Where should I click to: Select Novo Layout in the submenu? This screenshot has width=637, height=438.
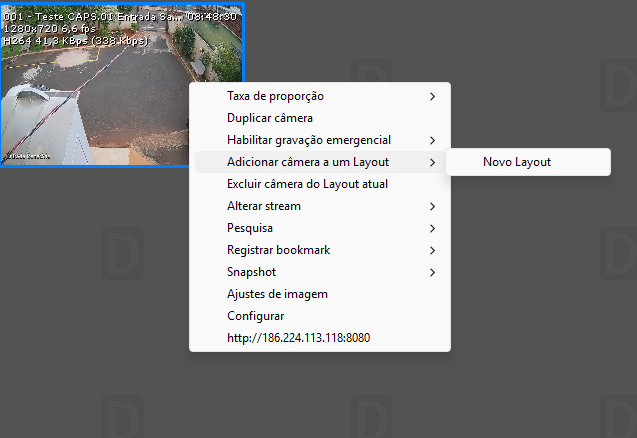516,162
